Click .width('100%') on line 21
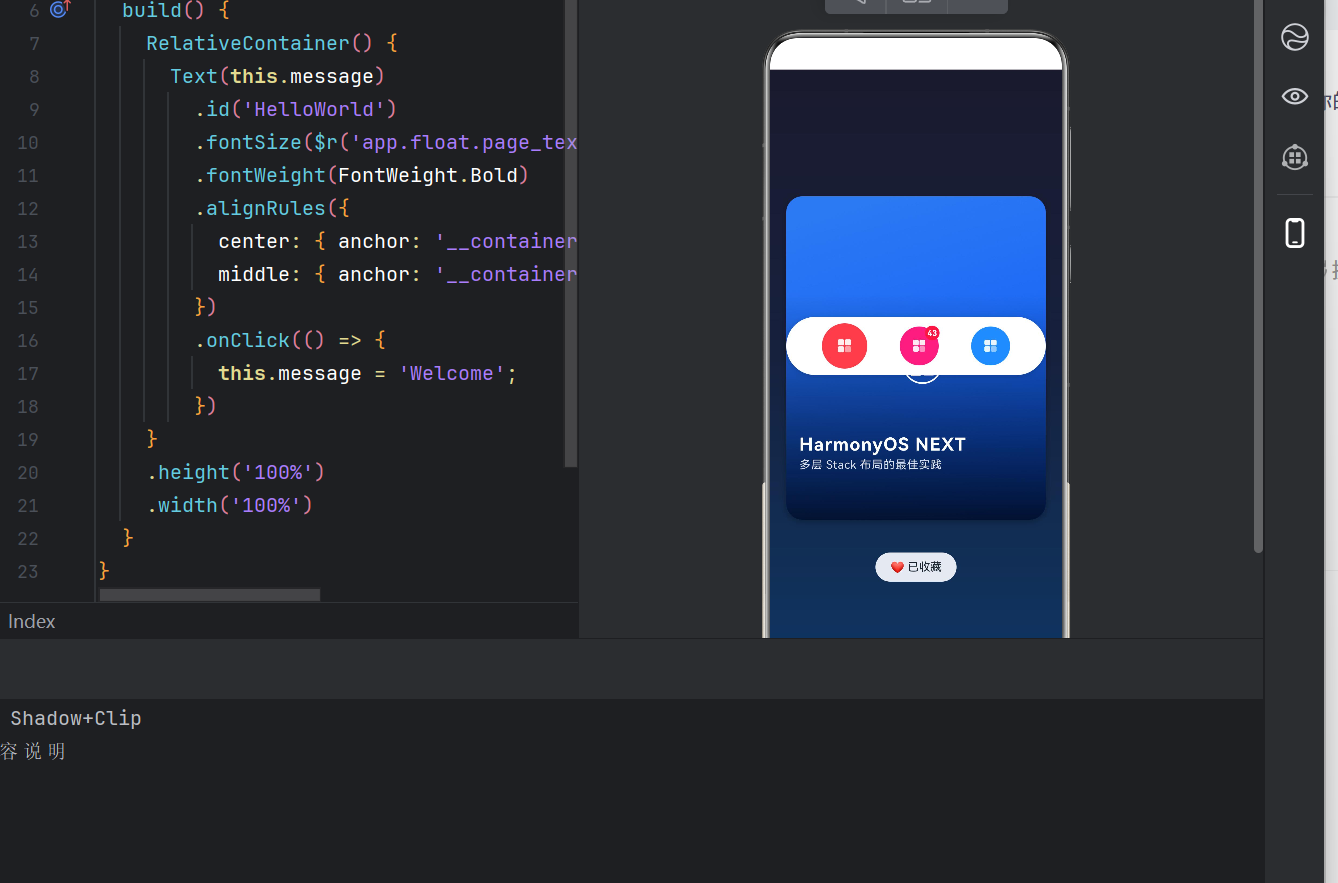This screenshot has height=883, width=1338. pyautogui.click(x=230, y=505)
